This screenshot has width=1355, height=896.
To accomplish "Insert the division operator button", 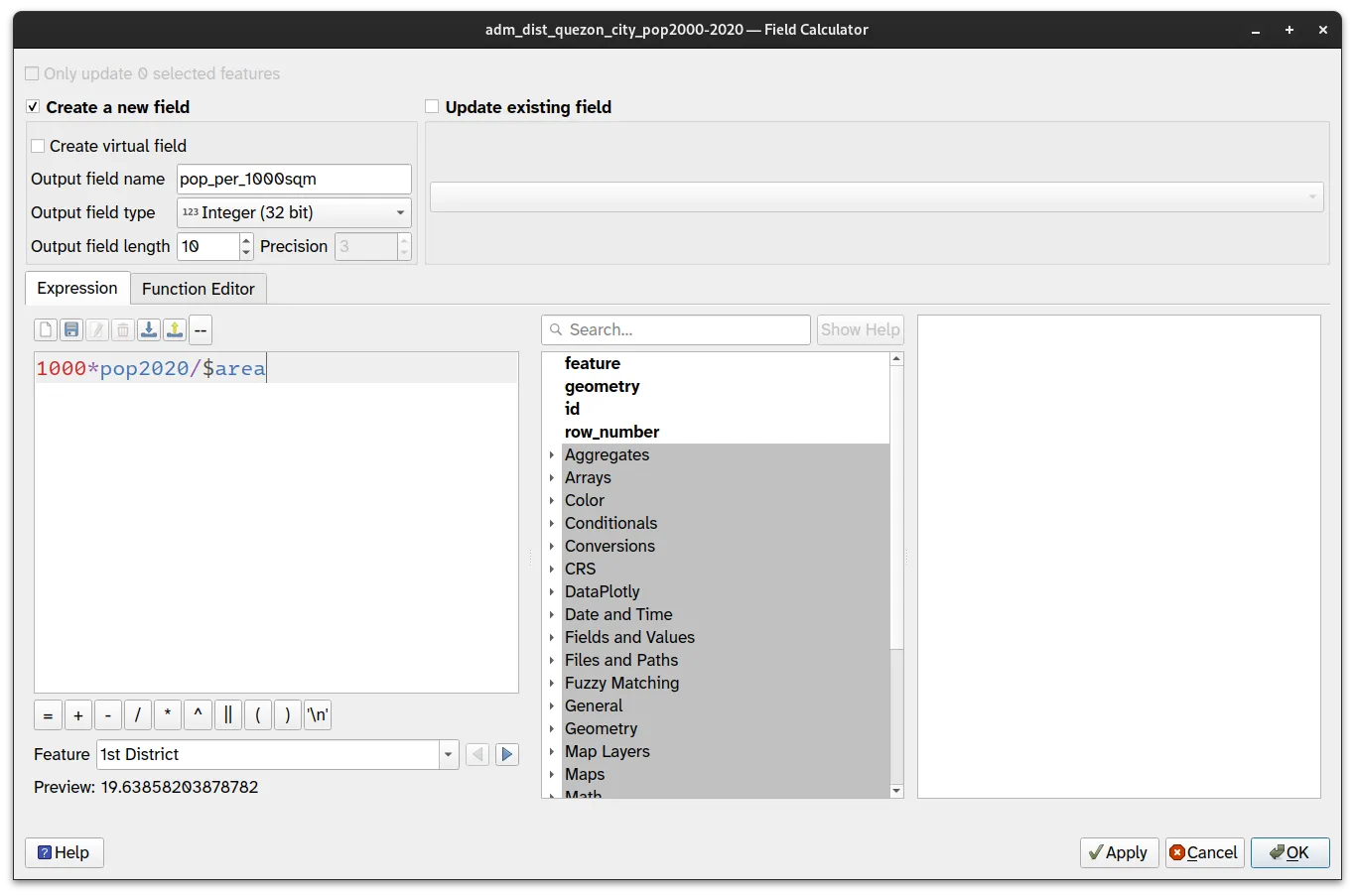I will click(x=138, y=715).
